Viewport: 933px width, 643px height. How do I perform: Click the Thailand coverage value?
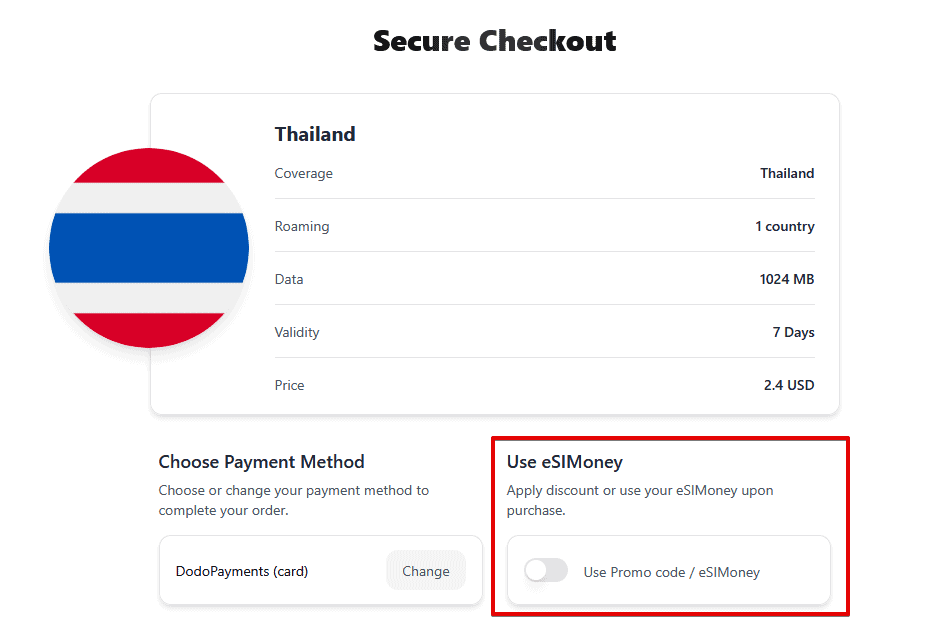click(787, 173)
